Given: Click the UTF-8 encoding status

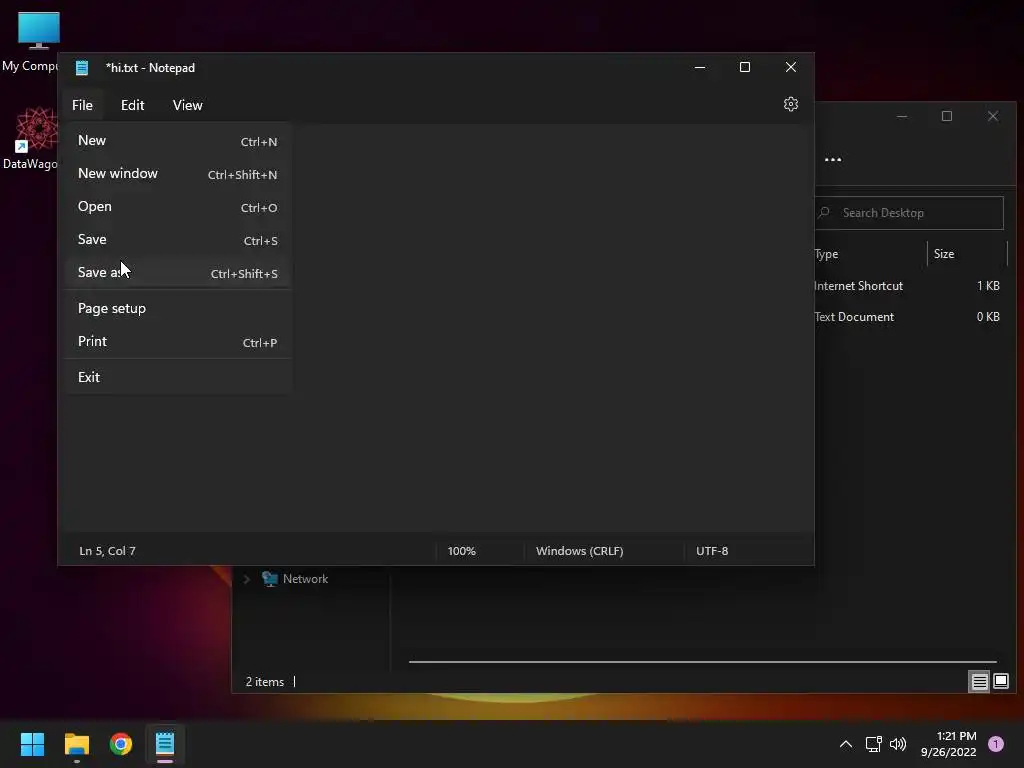Looking at the screenshot, I should (x=712, y=551).
